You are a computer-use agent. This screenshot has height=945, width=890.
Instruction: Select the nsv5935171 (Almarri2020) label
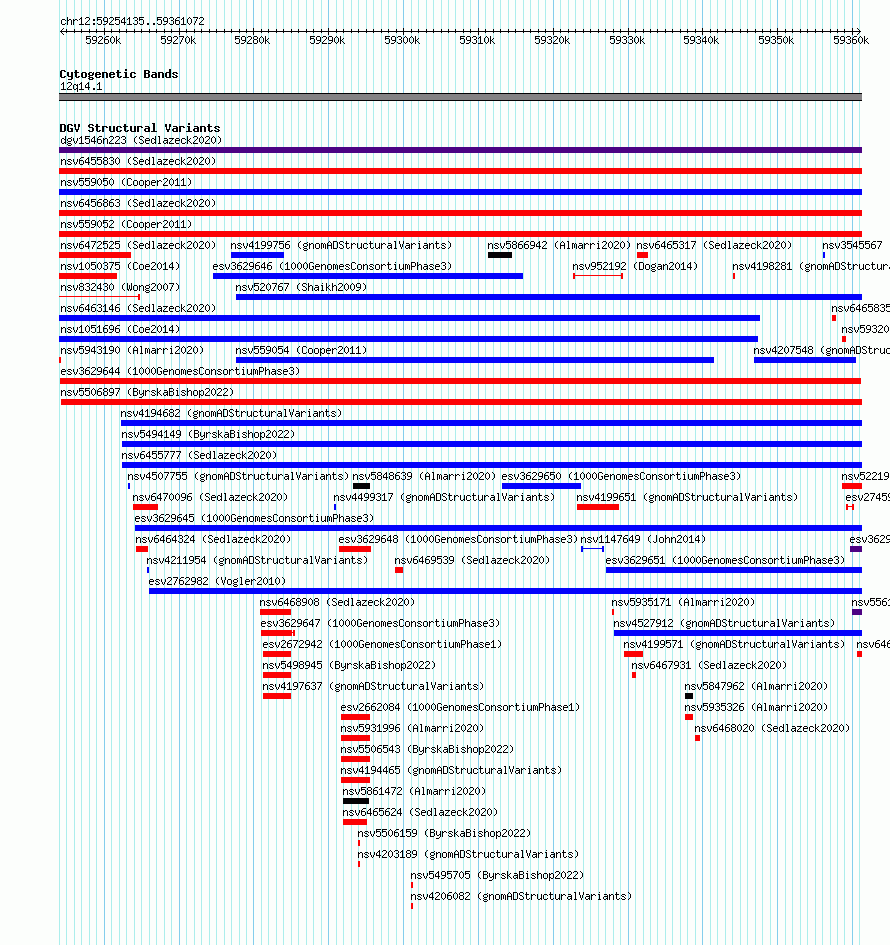[x=683, y=603]
